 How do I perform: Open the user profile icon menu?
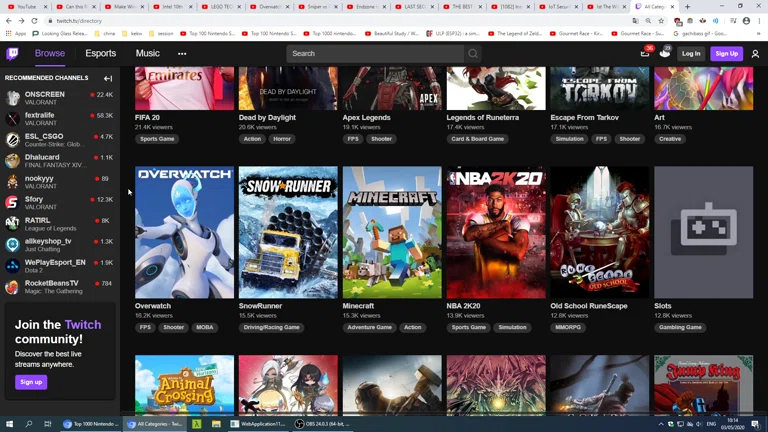click(x=755, y=54)
